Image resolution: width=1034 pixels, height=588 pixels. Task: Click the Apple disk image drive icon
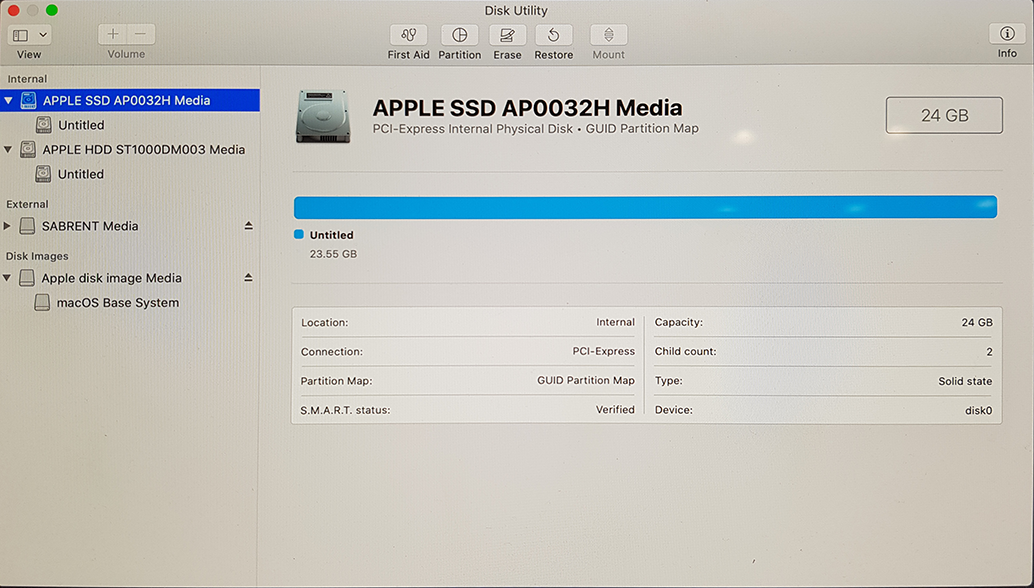[x=26, y=278]
